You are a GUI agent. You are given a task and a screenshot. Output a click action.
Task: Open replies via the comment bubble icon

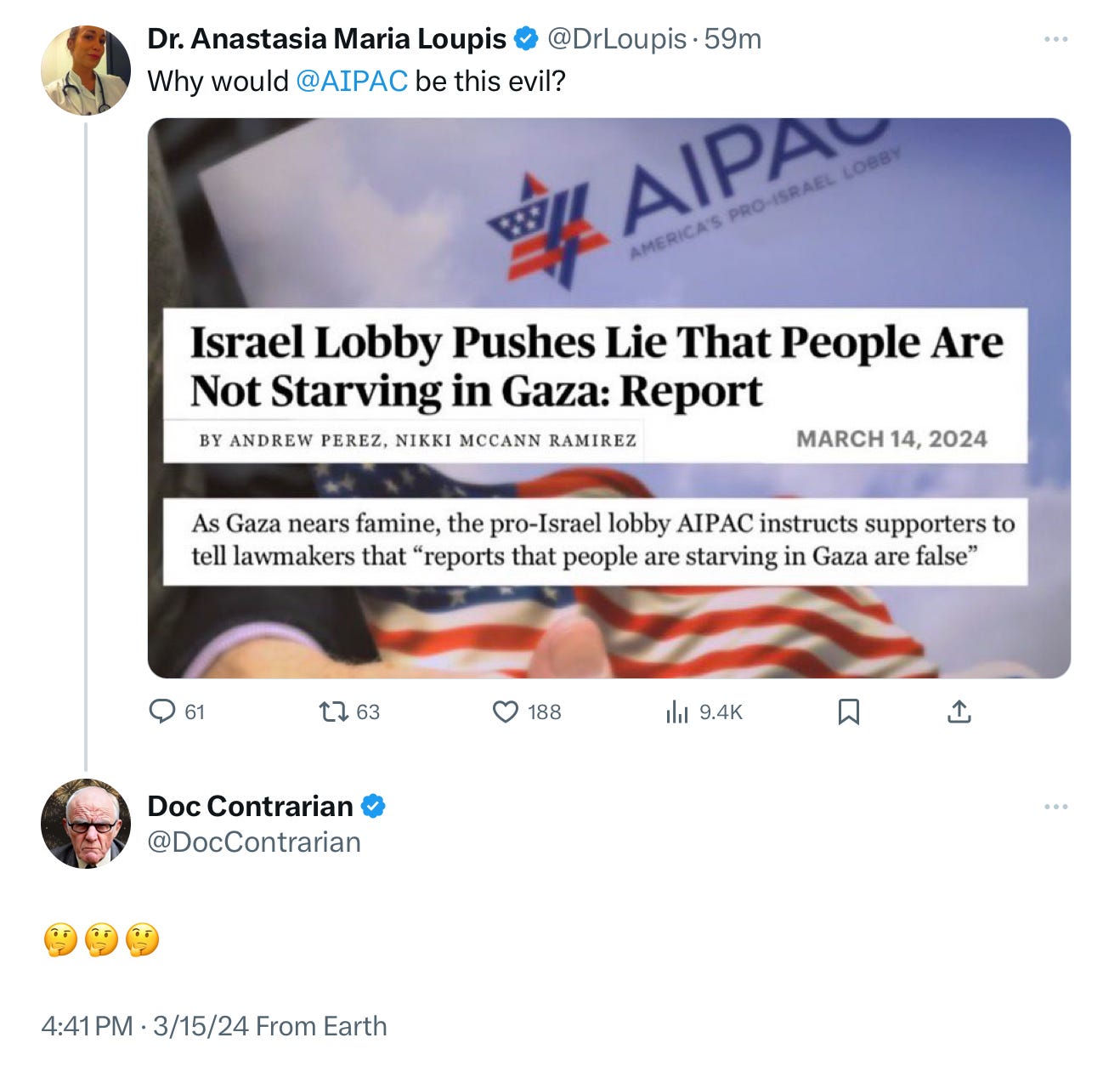(x=161, y=711)
